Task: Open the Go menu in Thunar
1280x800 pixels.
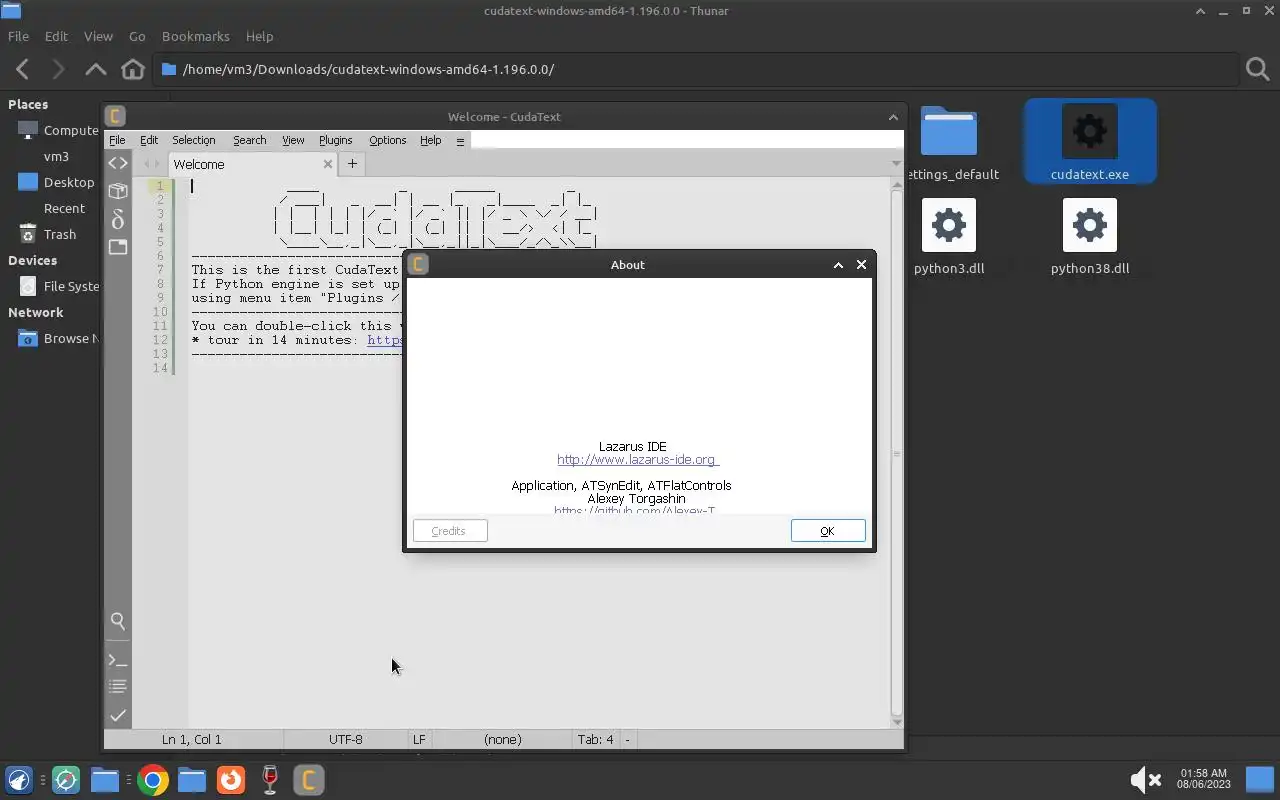Action: tap(137, 36)
